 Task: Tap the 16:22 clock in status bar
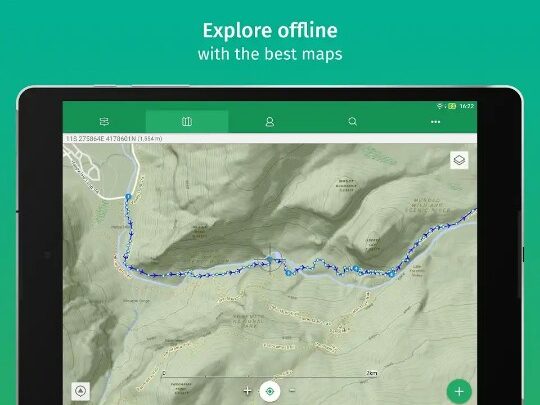467,106
